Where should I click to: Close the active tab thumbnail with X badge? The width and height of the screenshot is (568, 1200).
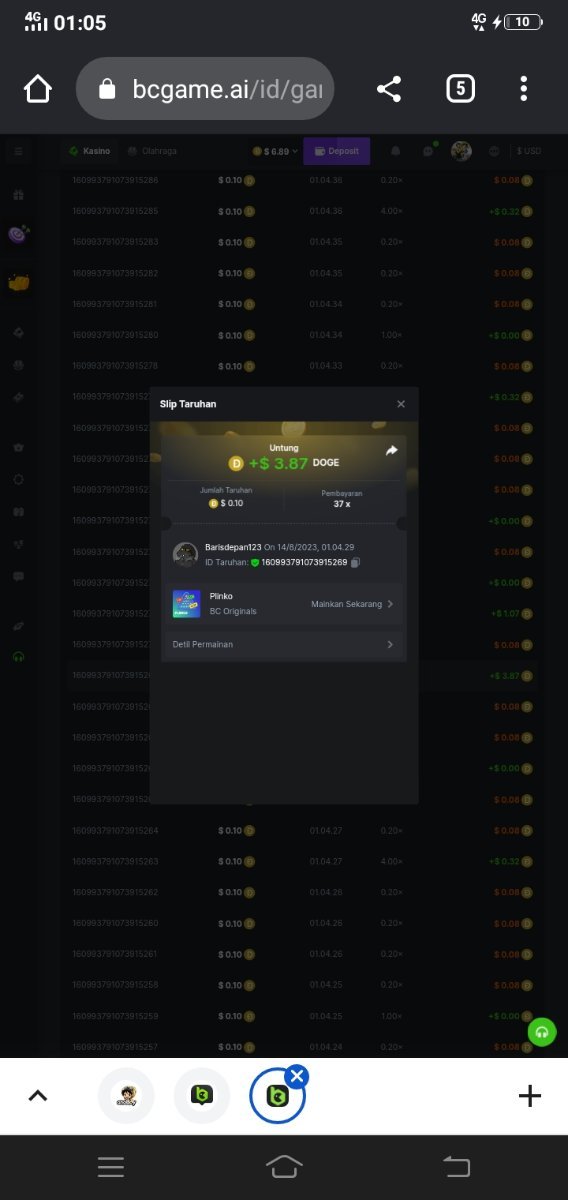[297, 1076]
